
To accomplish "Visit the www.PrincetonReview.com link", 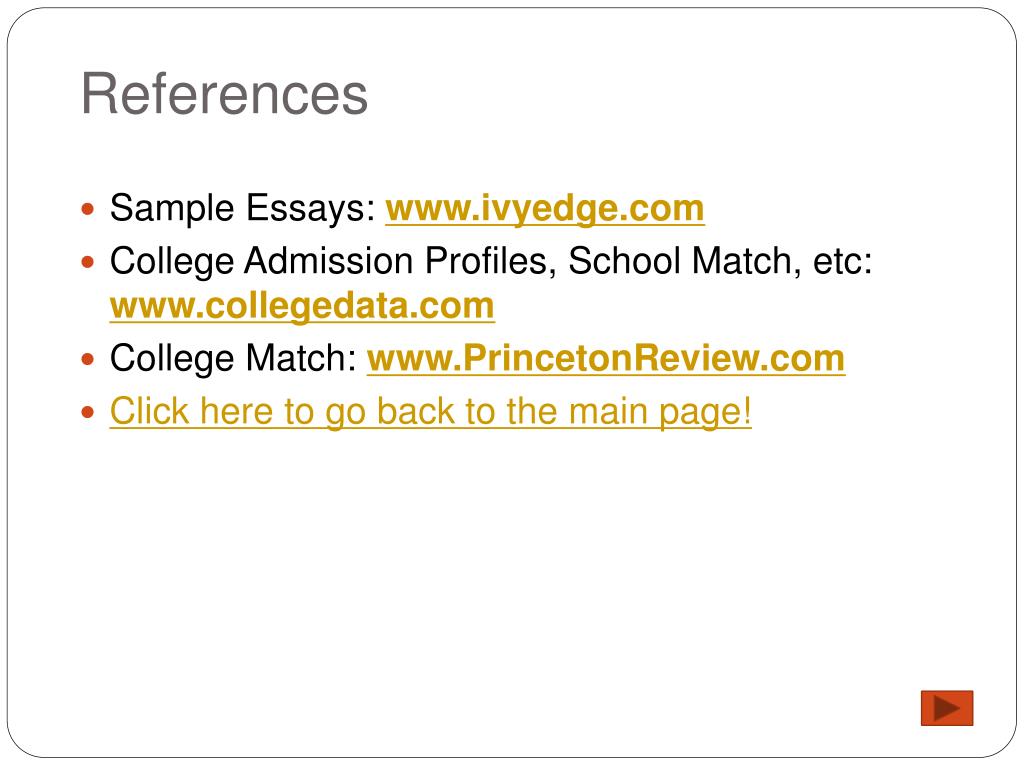I will coord(606,359).
